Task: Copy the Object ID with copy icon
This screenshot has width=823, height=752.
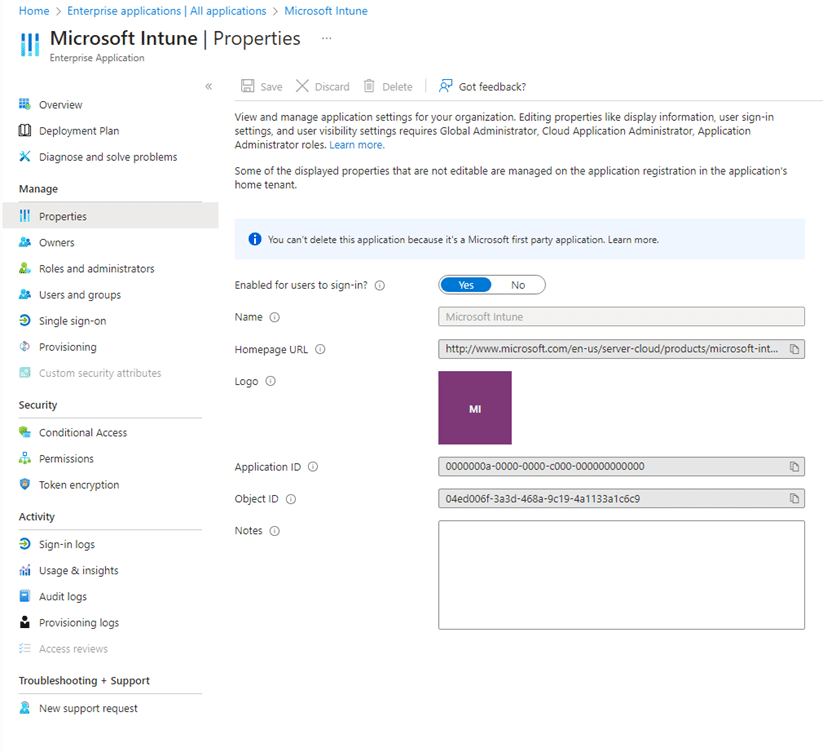Action: (x=794, y=499)
